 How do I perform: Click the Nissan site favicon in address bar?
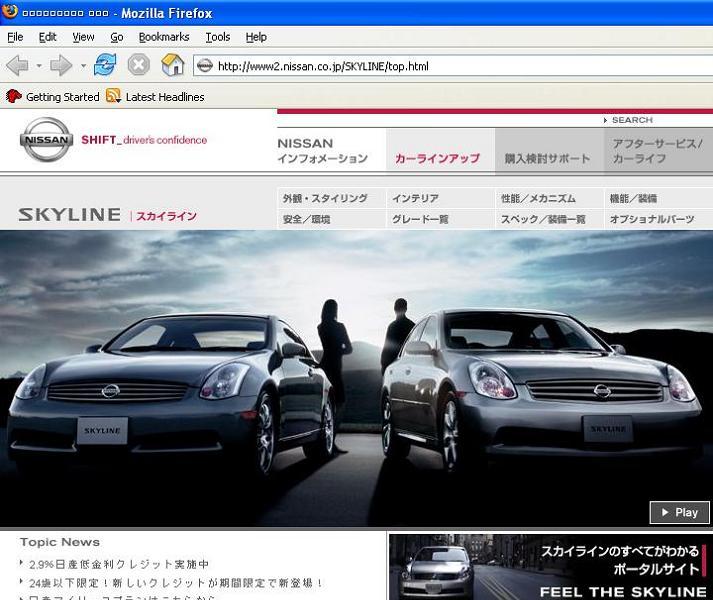[x=205, y=66]
